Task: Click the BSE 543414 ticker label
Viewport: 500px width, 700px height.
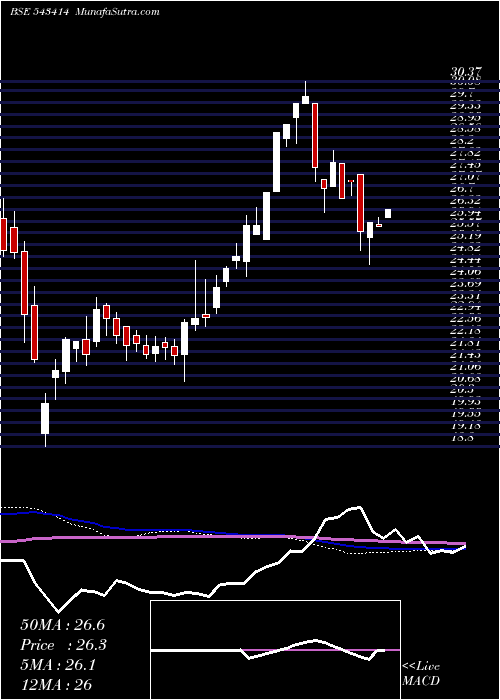Action: (39, 12)
